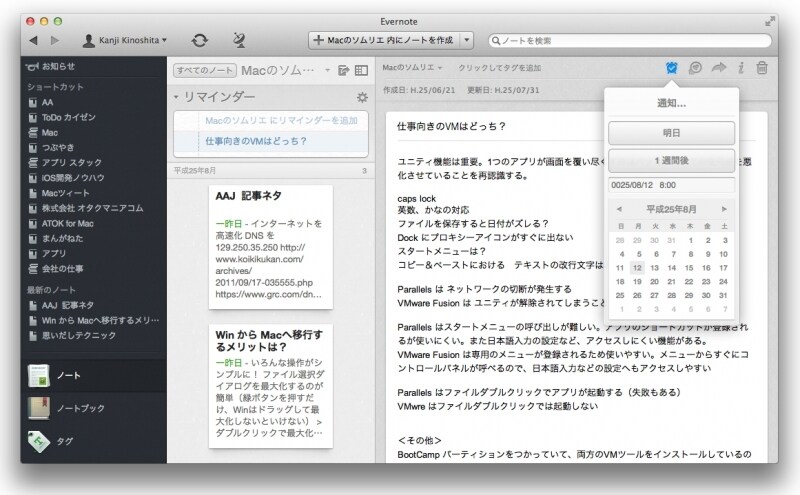Open the reminders settings gear
Viewport: 800px width, 495px height.
(362, 97)
